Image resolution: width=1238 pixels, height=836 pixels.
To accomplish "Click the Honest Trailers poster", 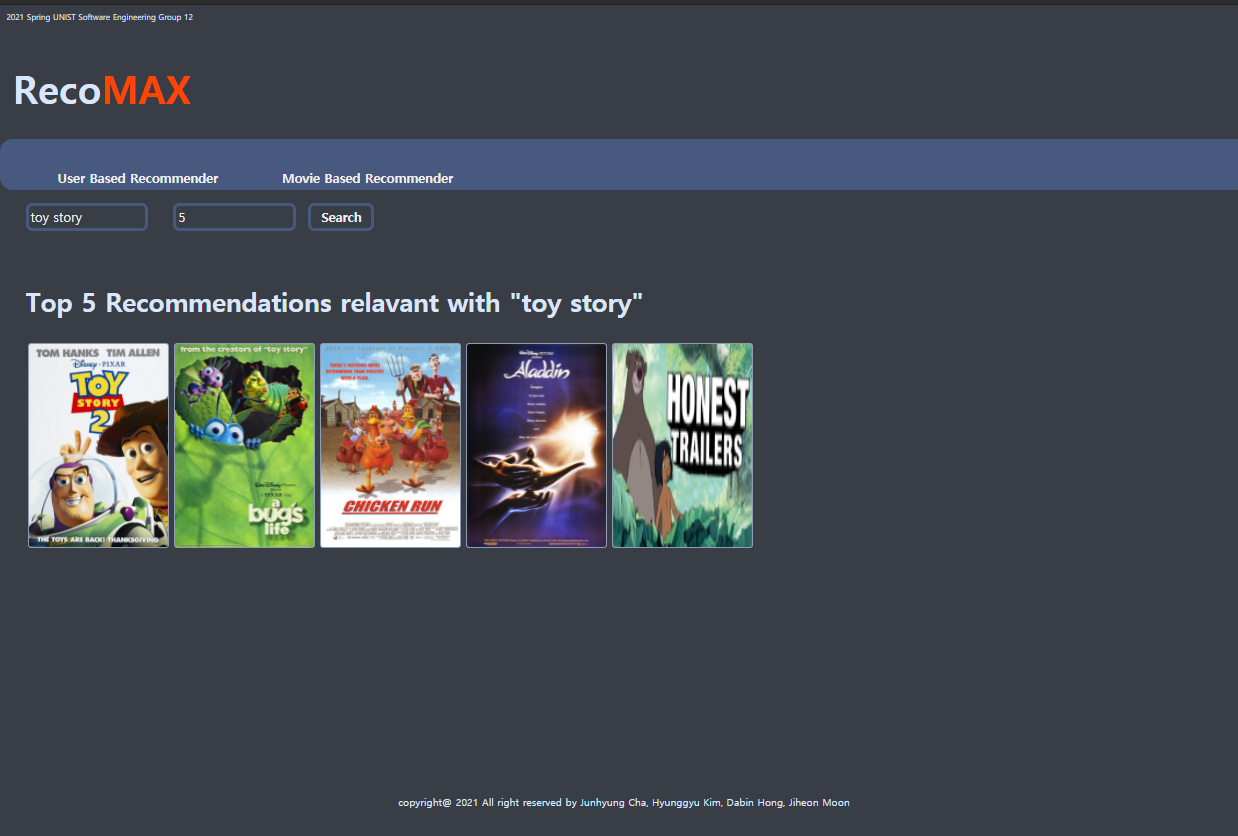I will [682, 445].
